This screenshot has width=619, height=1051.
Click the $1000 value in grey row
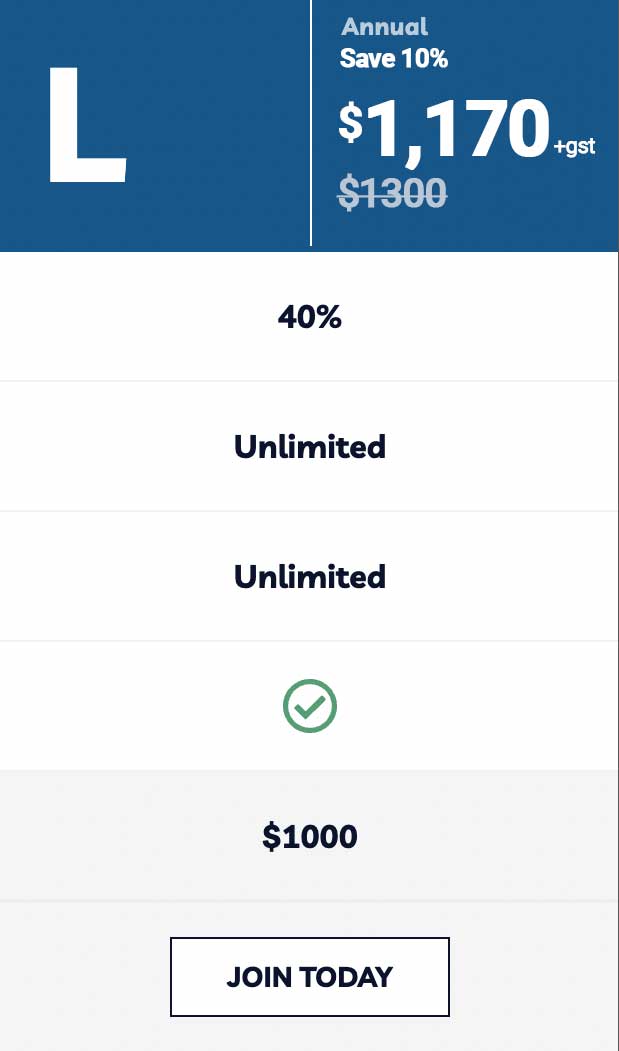310,837
